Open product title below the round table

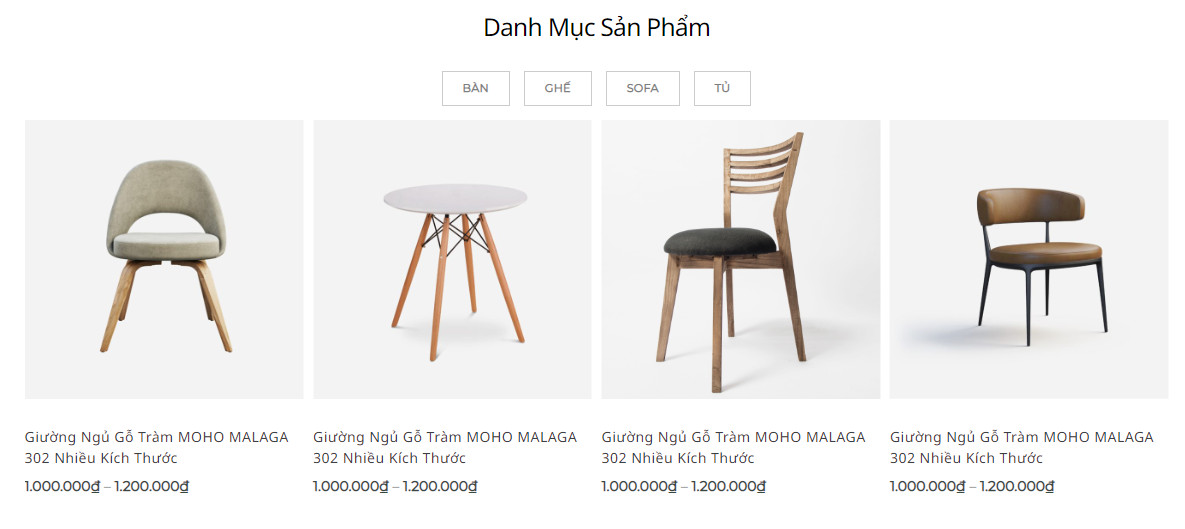pyautogui.click(x=445, y=447)
